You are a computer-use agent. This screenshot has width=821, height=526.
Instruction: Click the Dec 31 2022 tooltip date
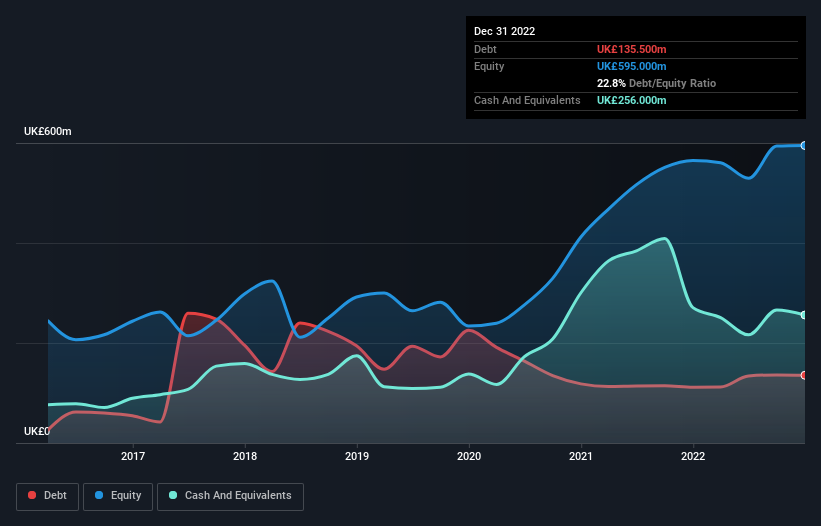point(505,31)
